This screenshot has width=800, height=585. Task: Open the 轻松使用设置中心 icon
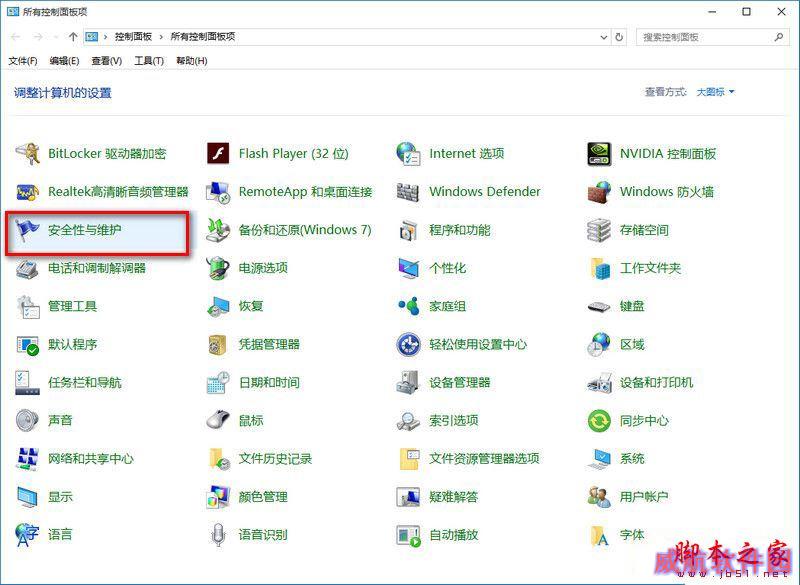coord(409,345)
